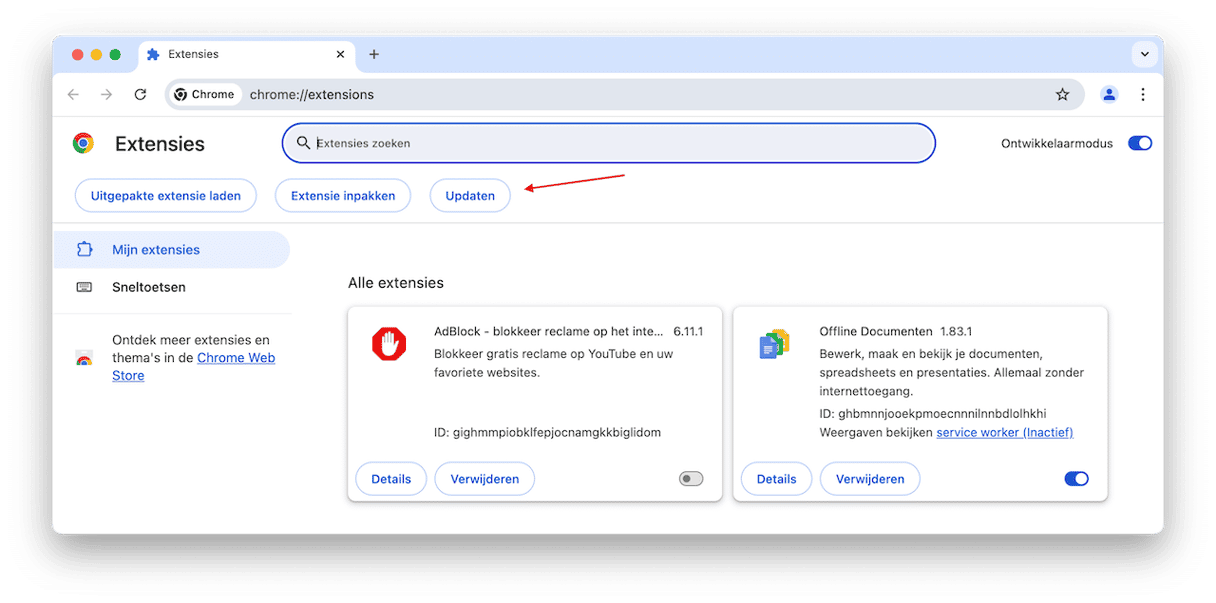The height and width of the screenshot is (603, 1216).
Task: Click the back navigation arrow
Action: 73,94
